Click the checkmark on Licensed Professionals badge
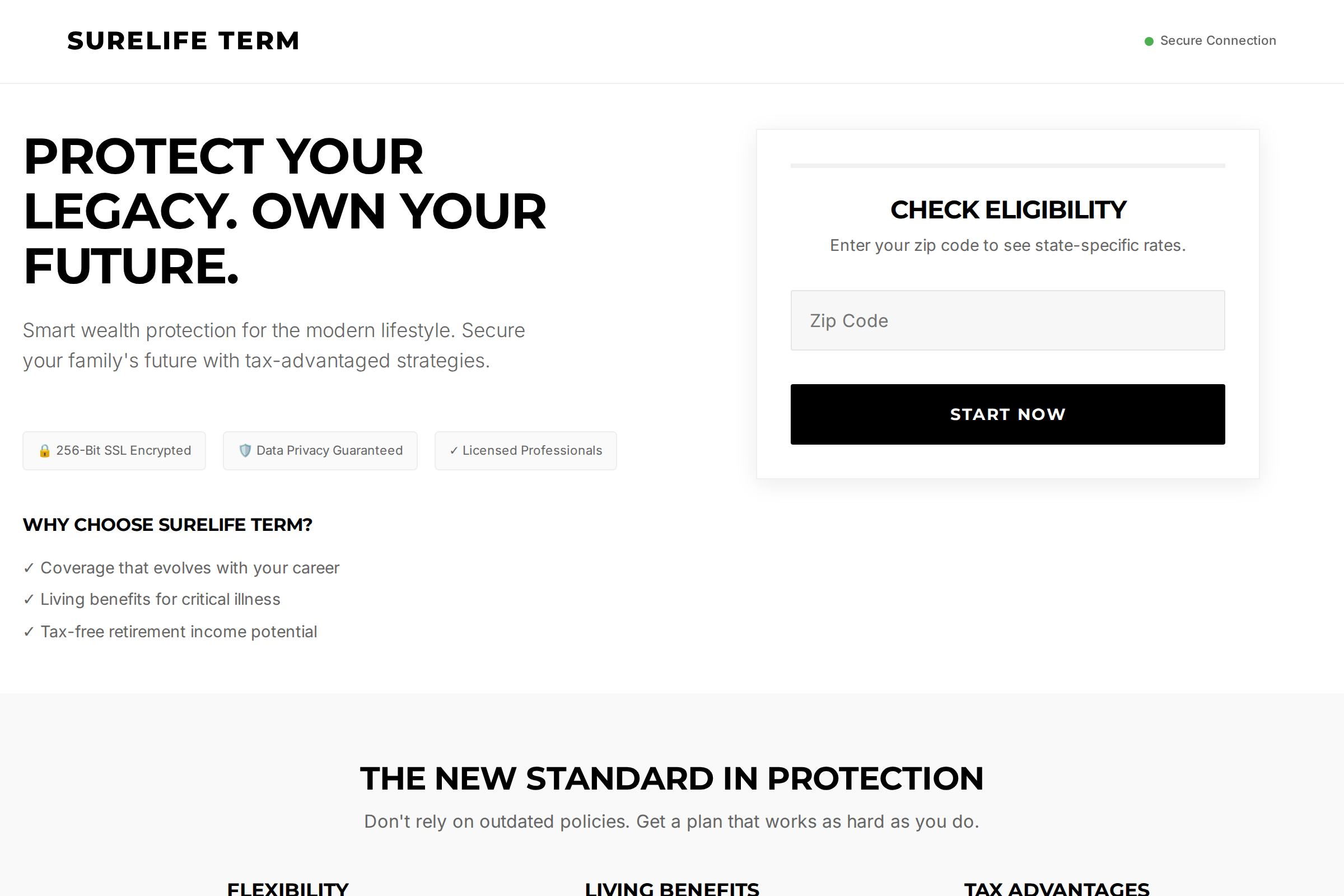 coord(454,450)
